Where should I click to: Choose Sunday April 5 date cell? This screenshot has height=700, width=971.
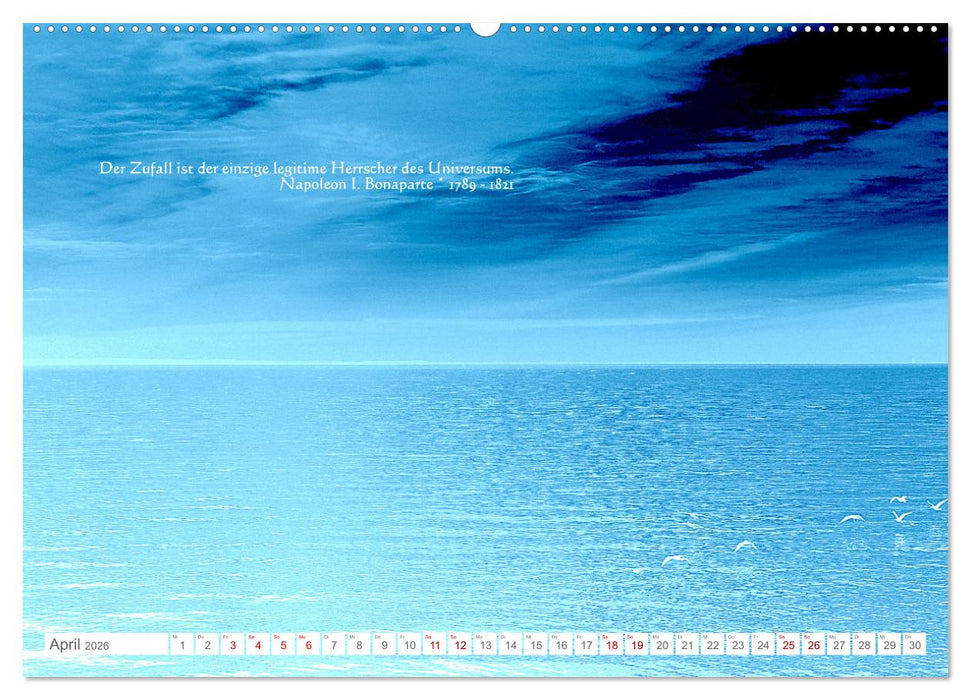[x=283, y=645]
